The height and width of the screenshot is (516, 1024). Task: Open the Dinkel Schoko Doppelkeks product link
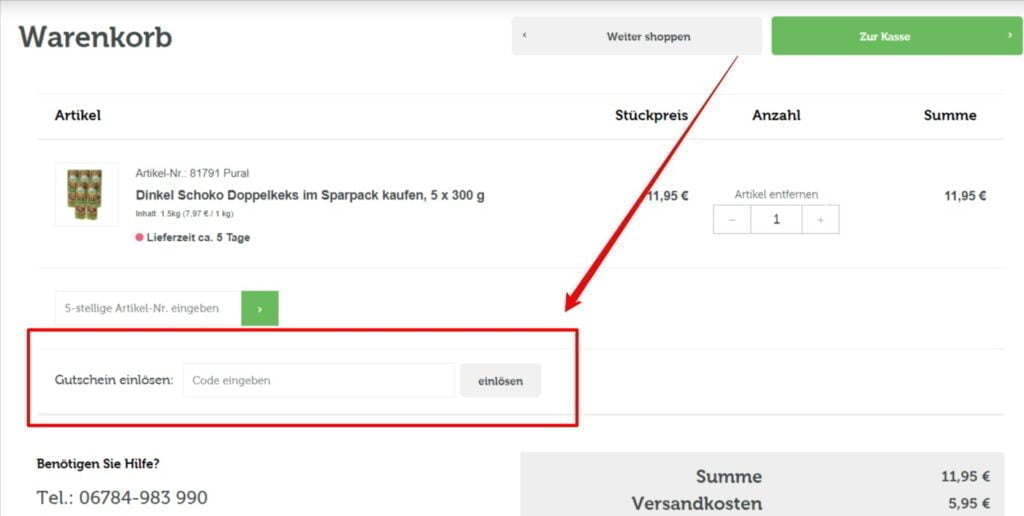coord(309,195)
